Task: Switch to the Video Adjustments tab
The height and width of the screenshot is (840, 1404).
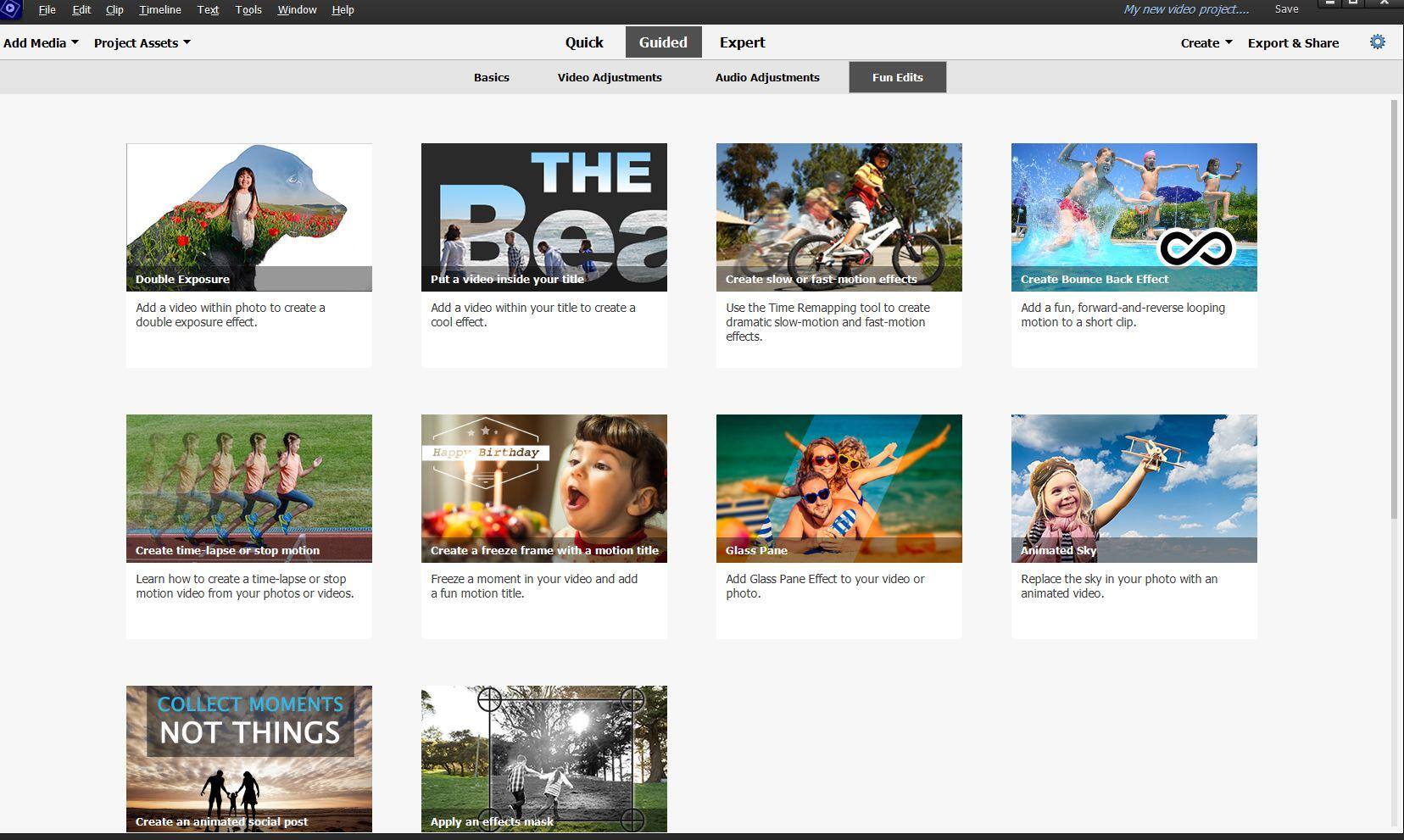Action: (x=610, y=77)
